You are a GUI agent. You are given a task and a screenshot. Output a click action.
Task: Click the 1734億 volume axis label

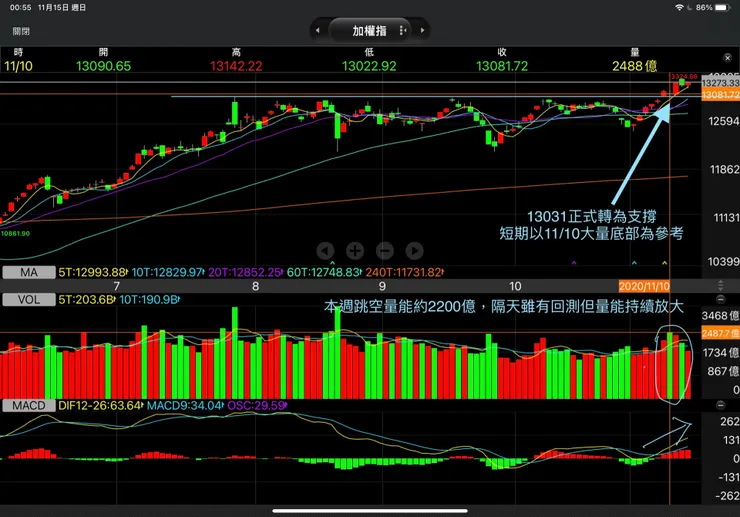[721, 353]
